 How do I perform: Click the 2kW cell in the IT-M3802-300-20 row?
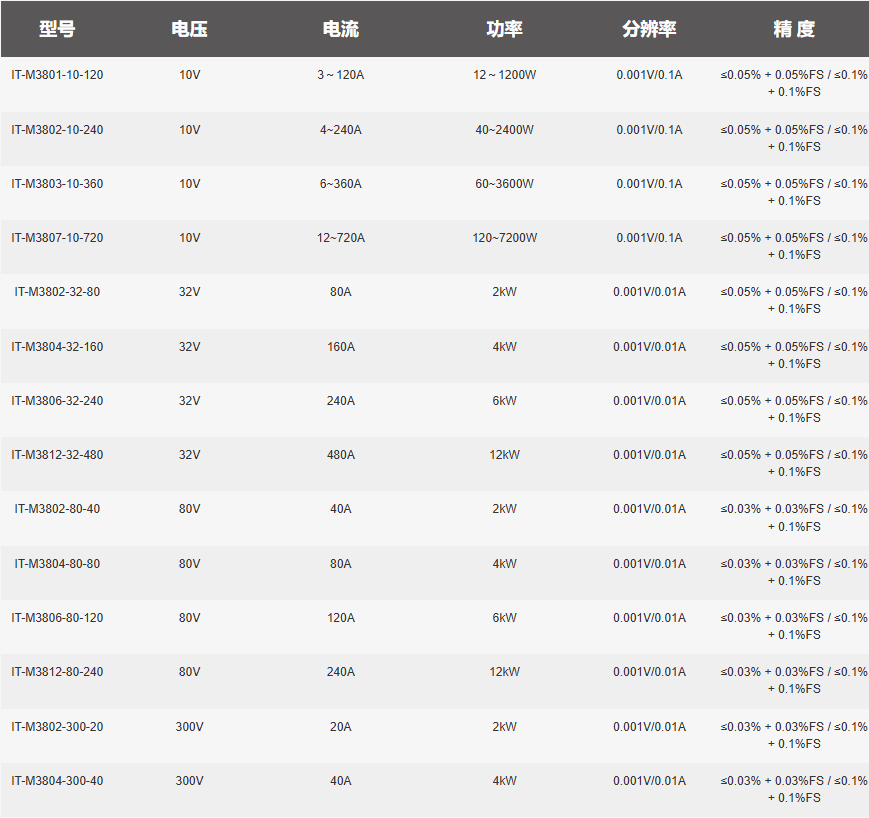tap(504, 727)
